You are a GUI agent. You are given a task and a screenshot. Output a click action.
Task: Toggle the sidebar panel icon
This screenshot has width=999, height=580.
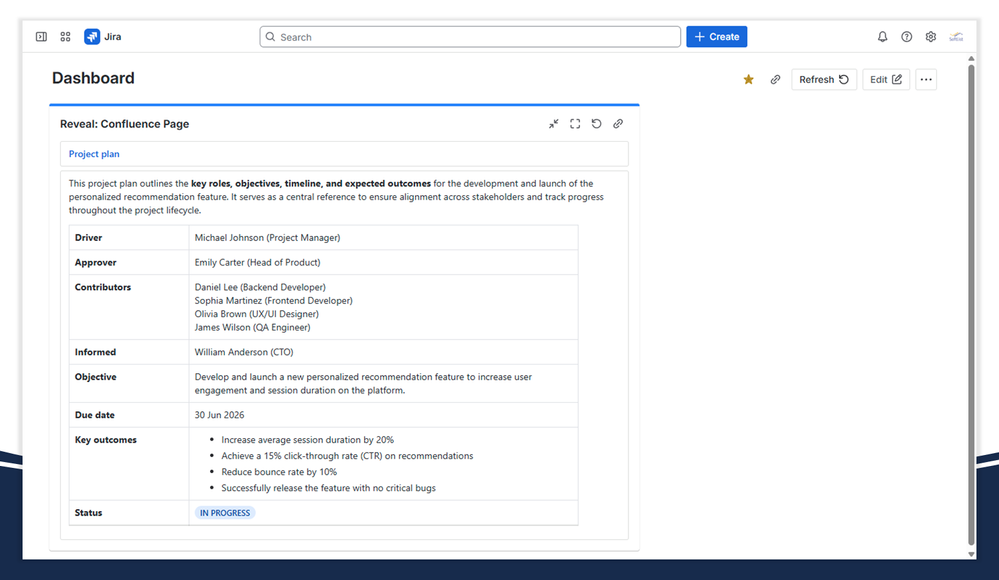tap(41, 37)
